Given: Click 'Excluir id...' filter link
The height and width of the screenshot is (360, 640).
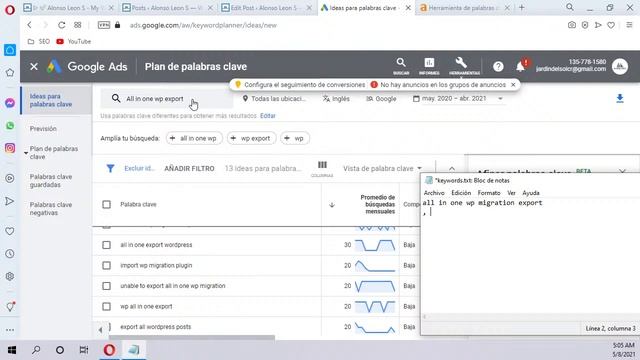Looking at the screenshot, I should point(139,169).
